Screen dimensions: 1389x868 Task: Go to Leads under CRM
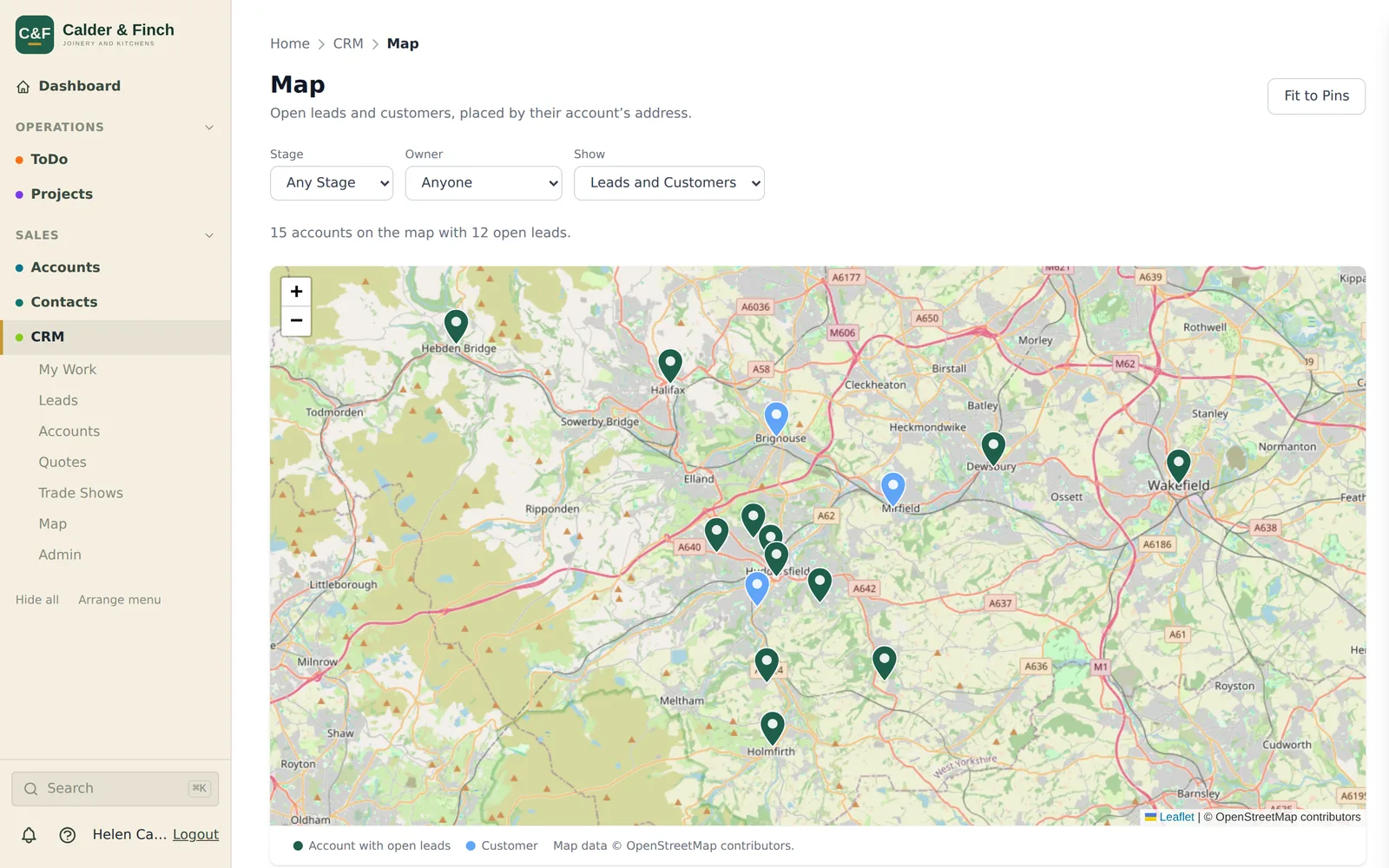pyautogui.click(x=58, y=400)
